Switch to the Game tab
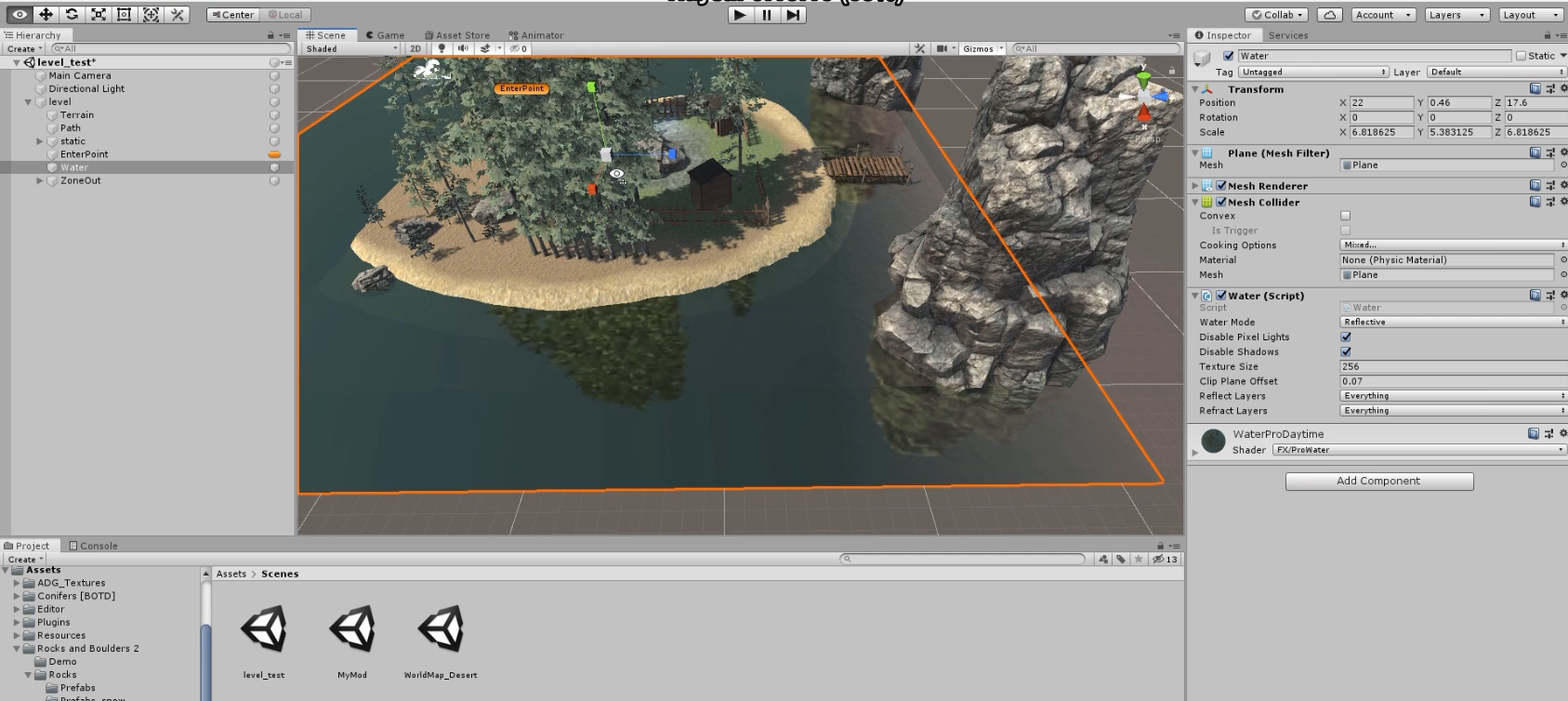The width and height of the screenshot is (1568, 701). (385, 35)
